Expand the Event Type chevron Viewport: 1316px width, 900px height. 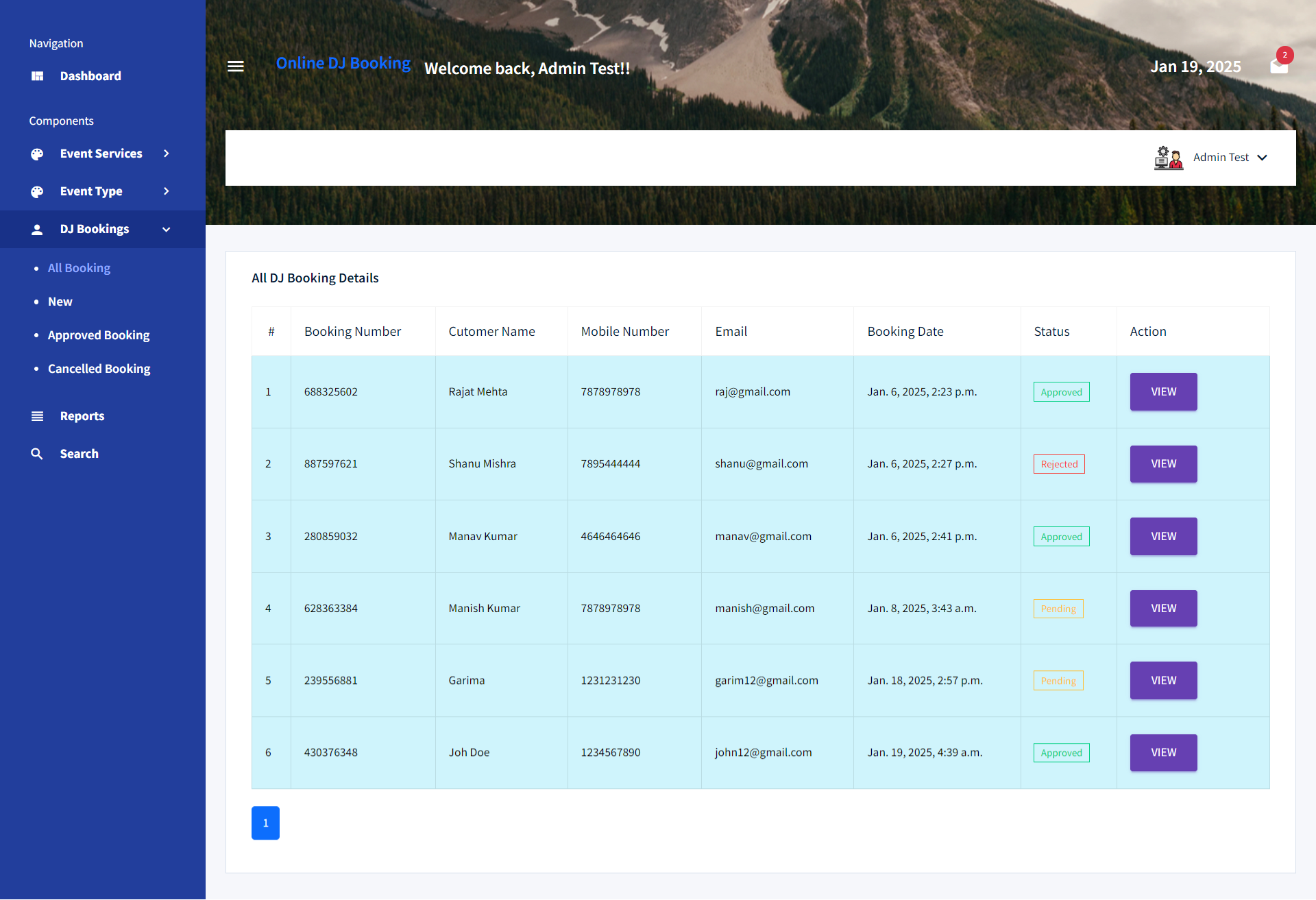166,191
